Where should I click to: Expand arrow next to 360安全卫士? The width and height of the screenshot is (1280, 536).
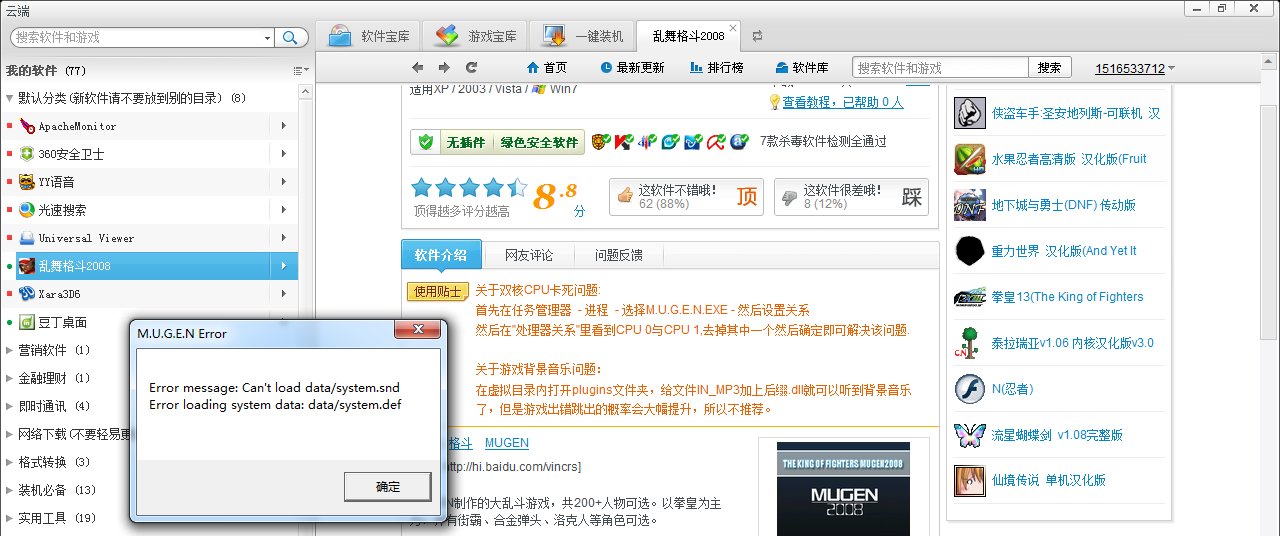pyautogui.click(x=284, y=154)
